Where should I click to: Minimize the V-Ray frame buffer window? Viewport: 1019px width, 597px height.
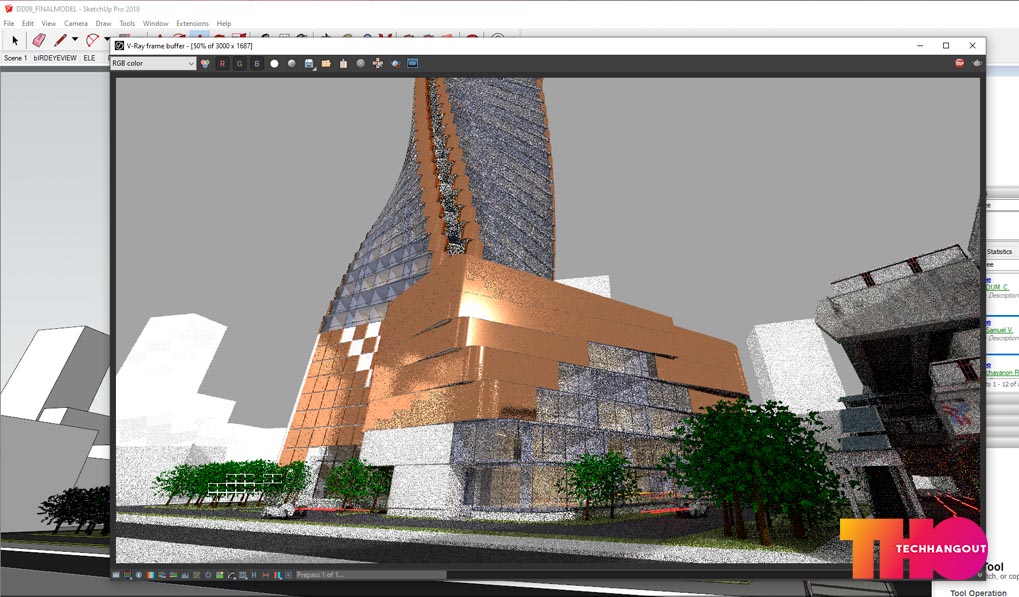920,45
